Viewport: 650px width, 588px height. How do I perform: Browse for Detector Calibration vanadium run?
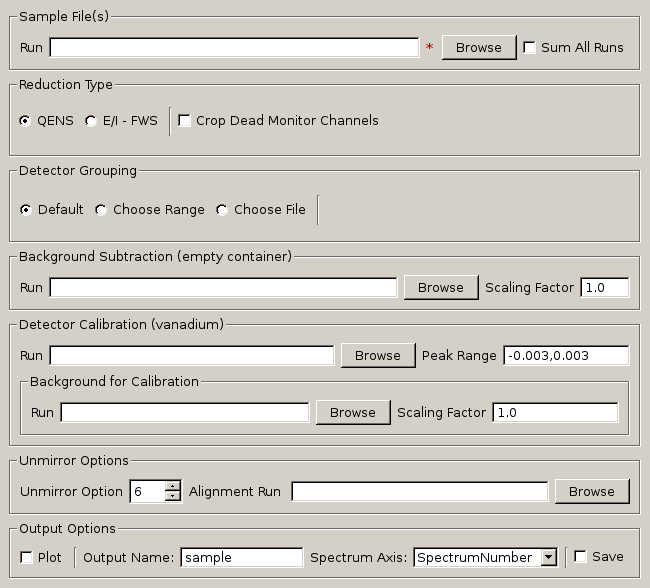[x=377, y=356]
